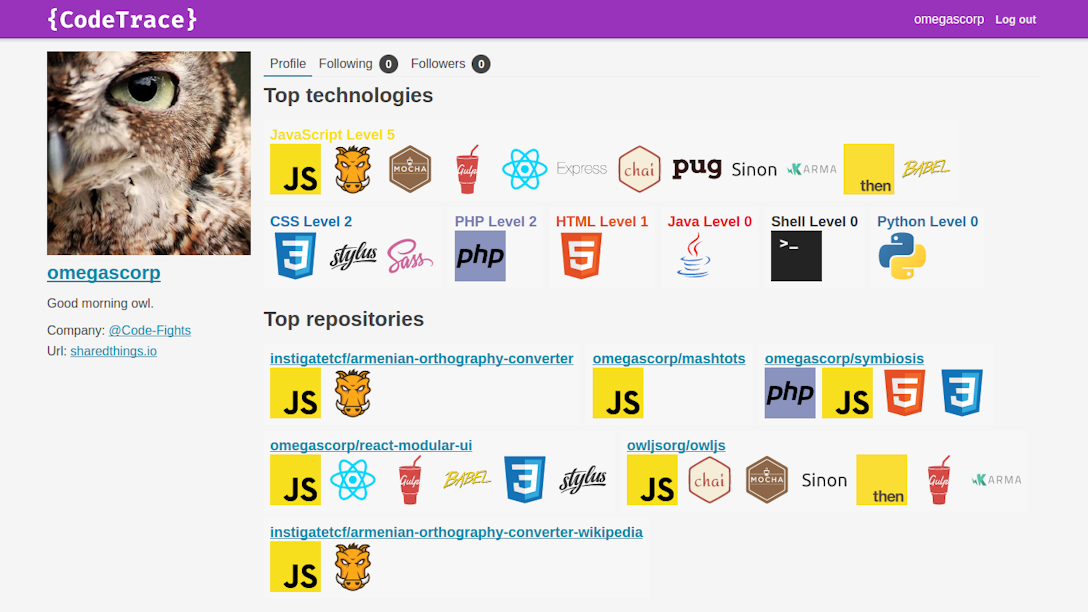Select the Karma icon in the JavaScript row
The width and height of the screenshot is (1088, 612).
tap(812, 169)
